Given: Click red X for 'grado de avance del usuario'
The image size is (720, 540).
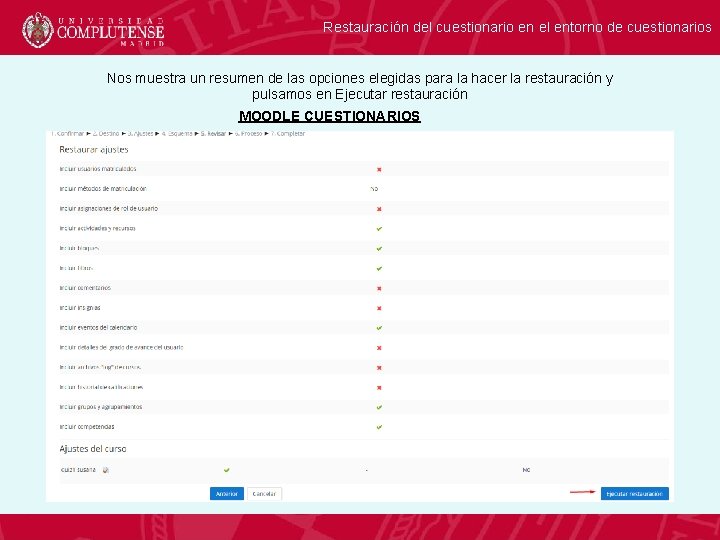Looking at the screenshot, I should point(379,348).
